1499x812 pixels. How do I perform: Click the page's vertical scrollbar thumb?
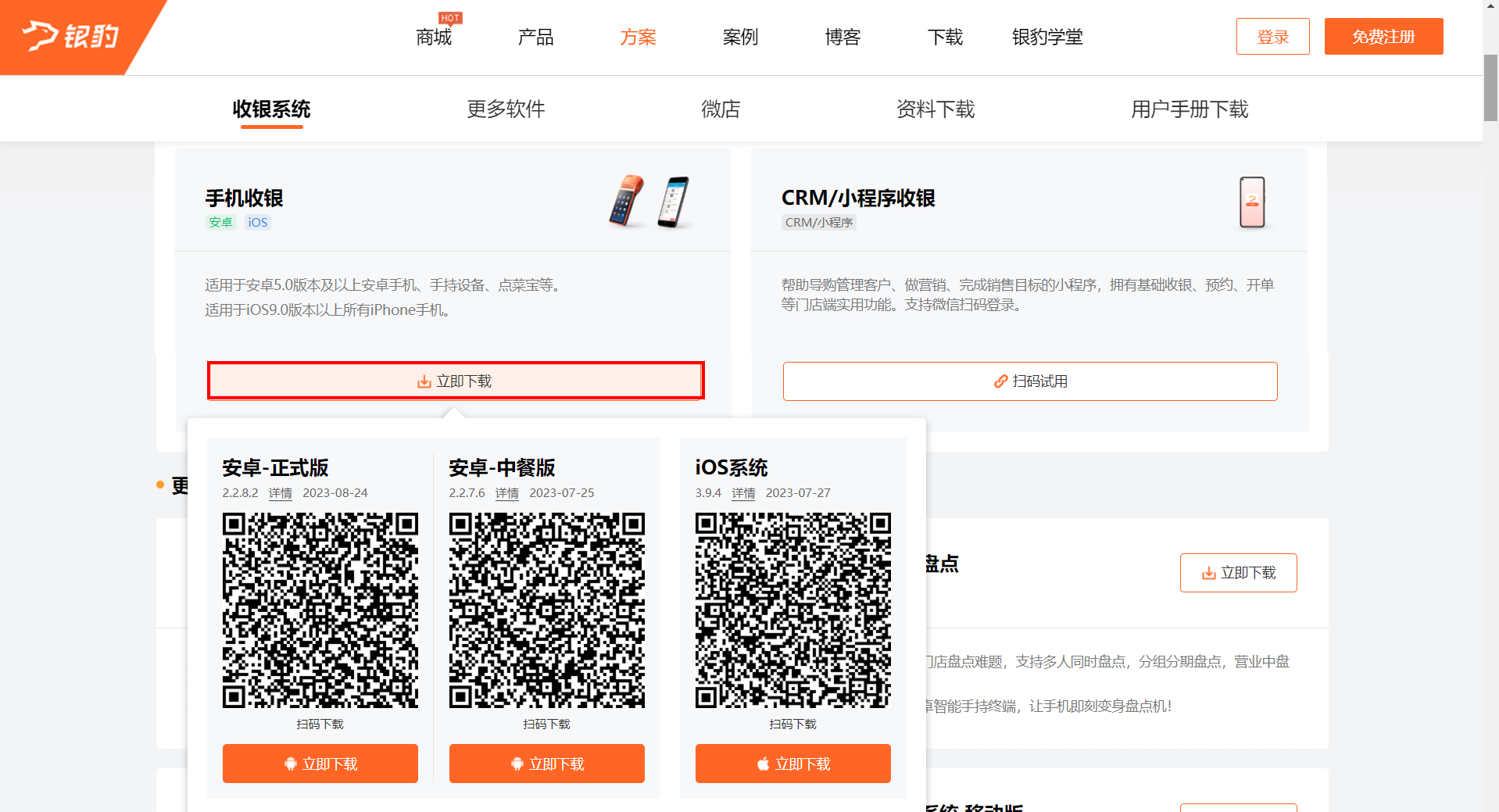1490,88
